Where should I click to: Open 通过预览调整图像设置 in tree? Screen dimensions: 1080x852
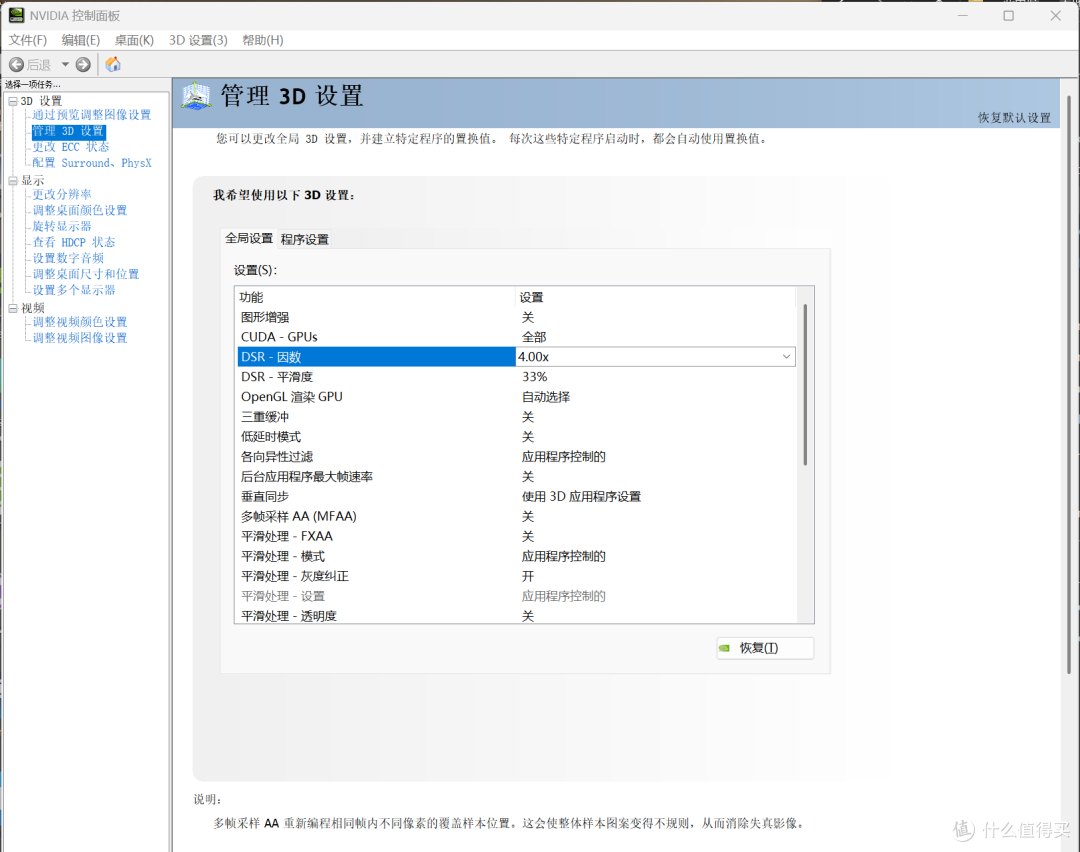pos(92,114)
